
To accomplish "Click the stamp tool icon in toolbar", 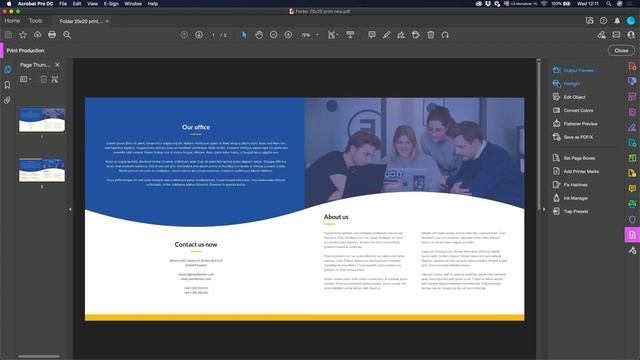I will click(416, 35).
